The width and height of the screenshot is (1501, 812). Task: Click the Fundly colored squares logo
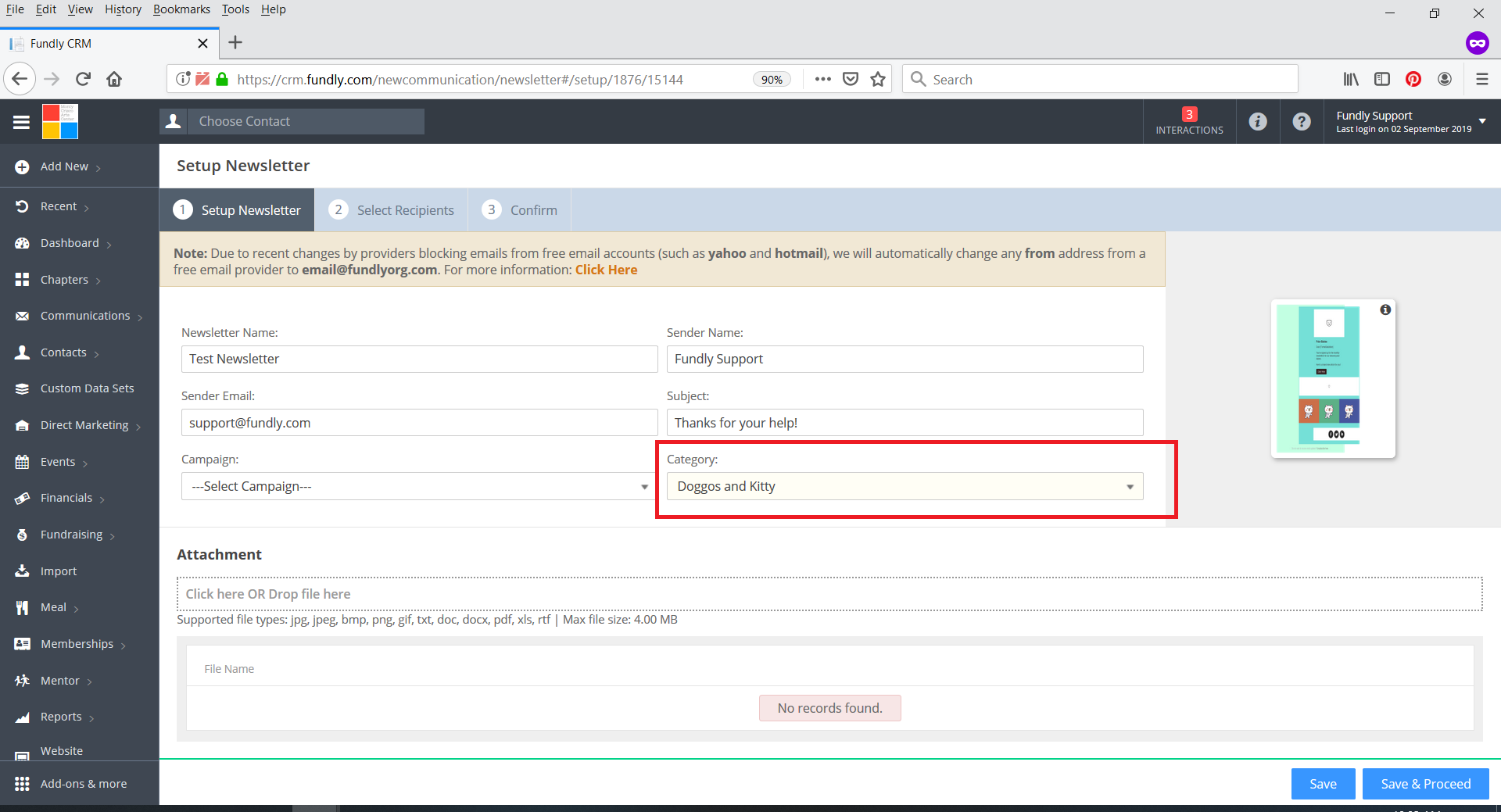pos(60,122)
